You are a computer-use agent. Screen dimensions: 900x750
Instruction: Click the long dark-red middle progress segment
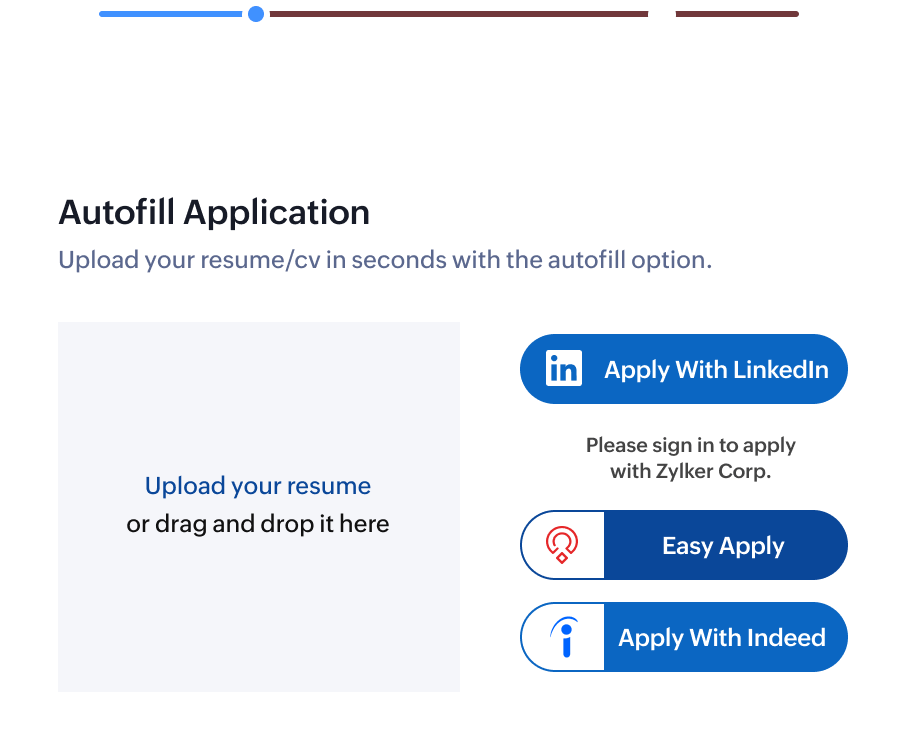[459, 14]
